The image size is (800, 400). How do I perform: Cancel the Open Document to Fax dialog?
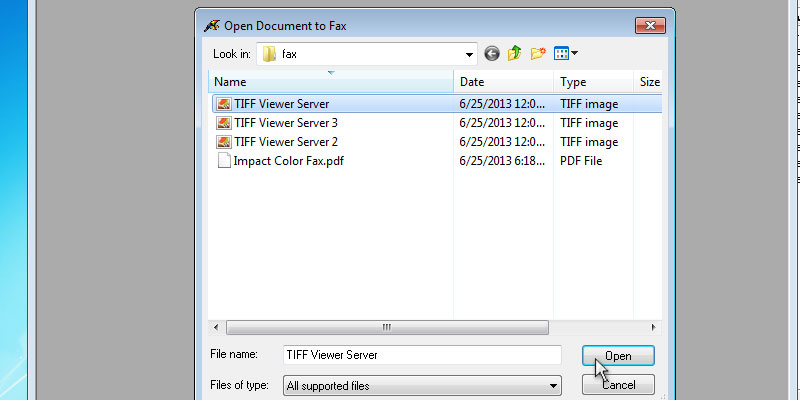pos(618,385)
